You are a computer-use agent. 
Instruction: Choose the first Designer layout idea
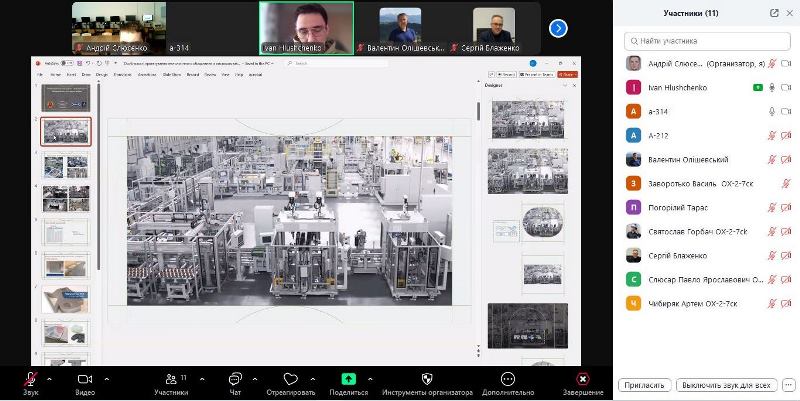pyautogui.click(x=528, y=119)
